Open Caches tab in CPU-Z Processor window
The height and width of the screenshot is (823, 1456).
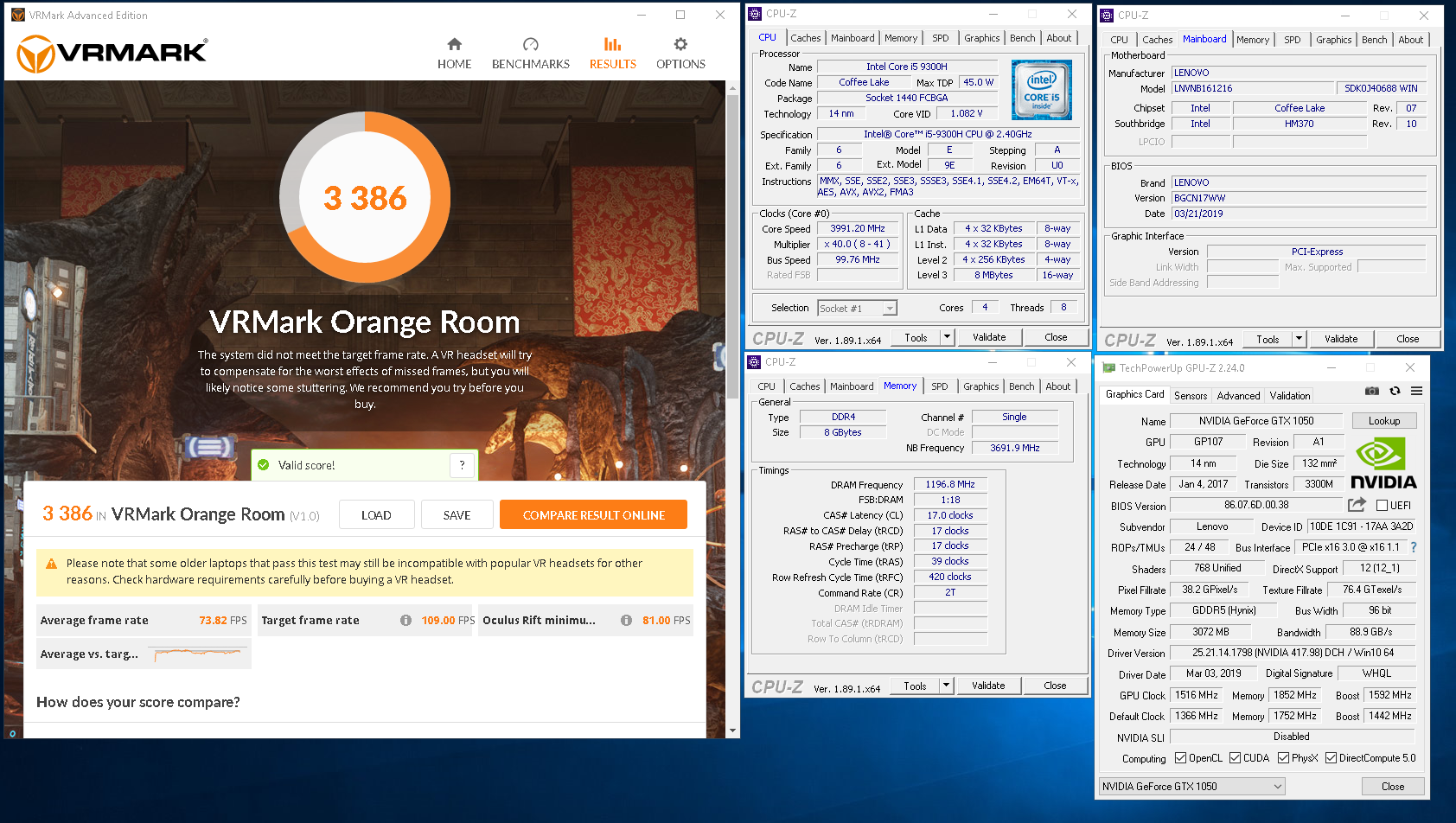(805, 38)
